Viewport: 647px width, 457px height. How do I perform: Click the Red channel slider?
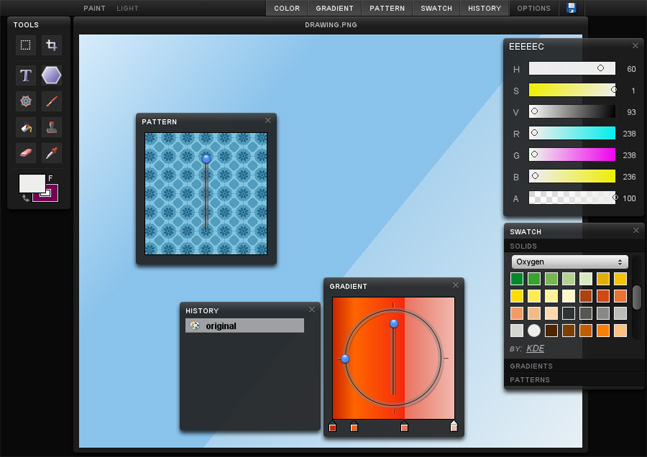pos(572,133)
